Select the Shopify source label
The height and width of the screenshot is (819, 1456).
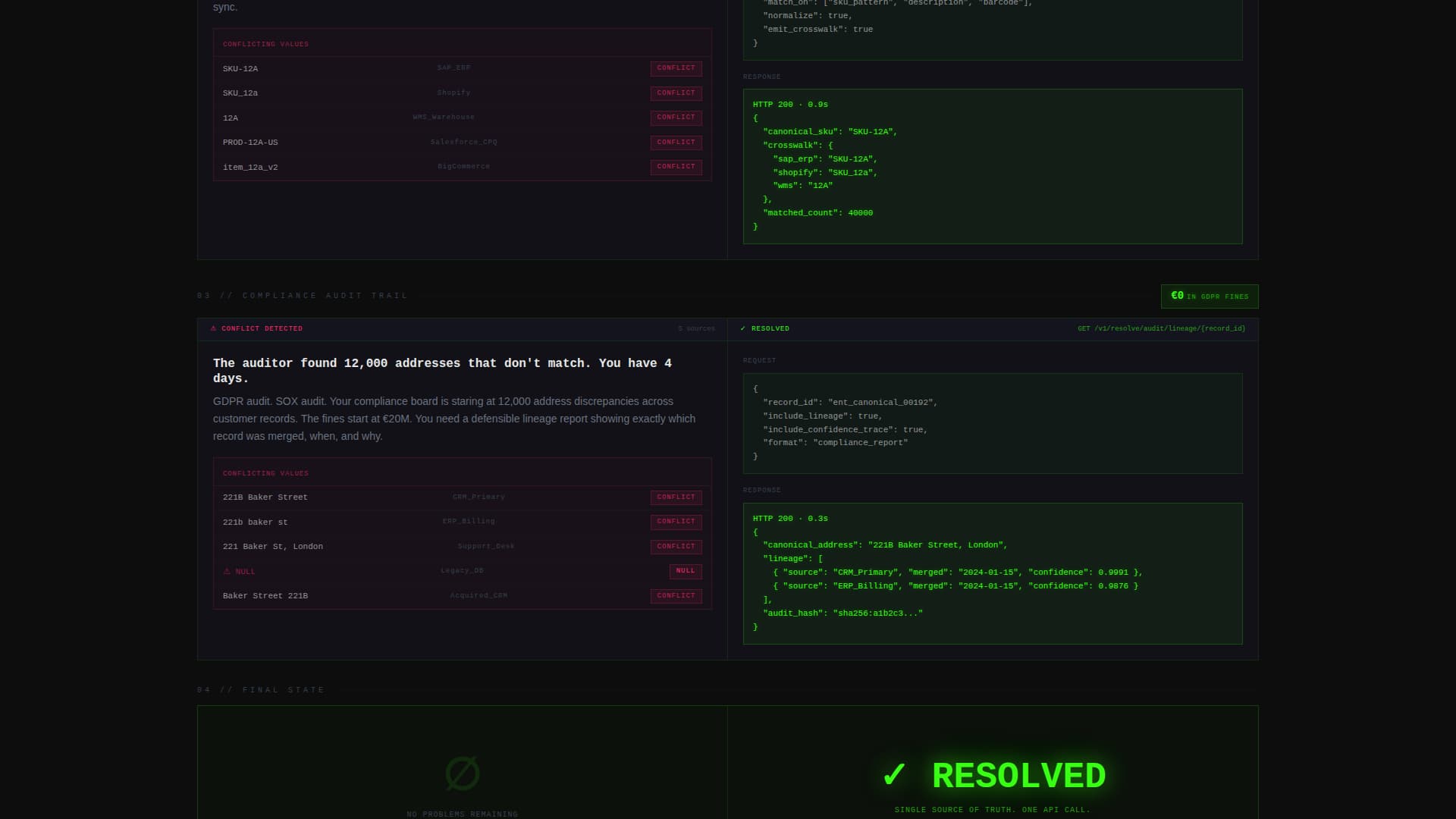click(453, 93)
